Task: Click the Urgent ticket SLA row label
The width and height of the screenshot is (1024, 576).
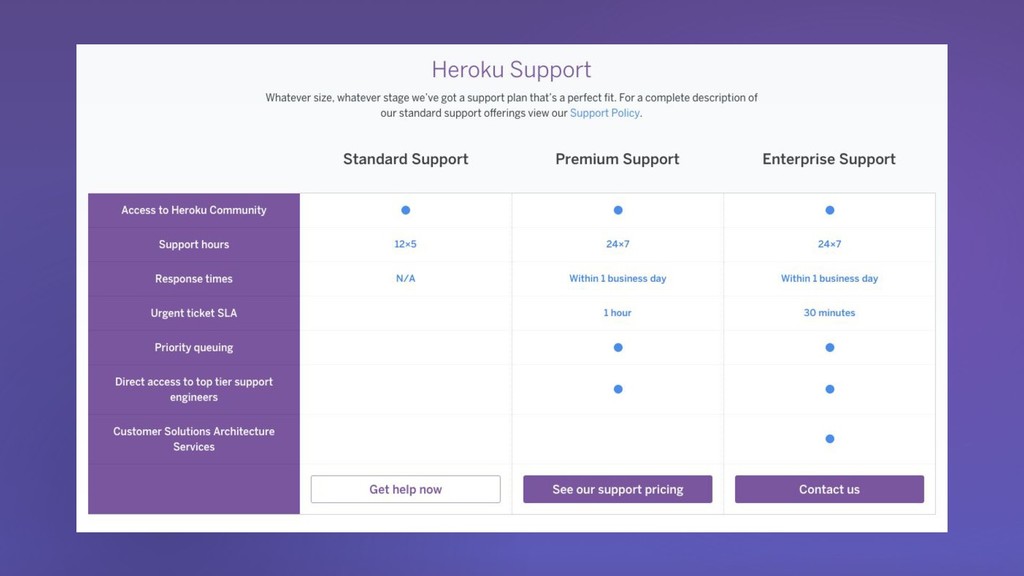Action: (194, 313)
